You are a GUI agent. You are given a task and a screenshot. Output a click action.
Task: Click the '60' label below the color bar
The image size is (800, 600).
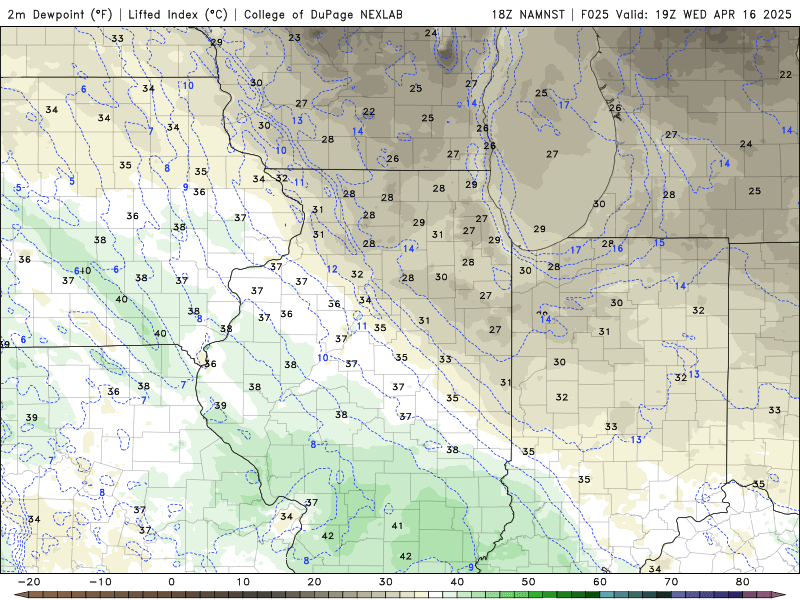(x=600, y=582)
